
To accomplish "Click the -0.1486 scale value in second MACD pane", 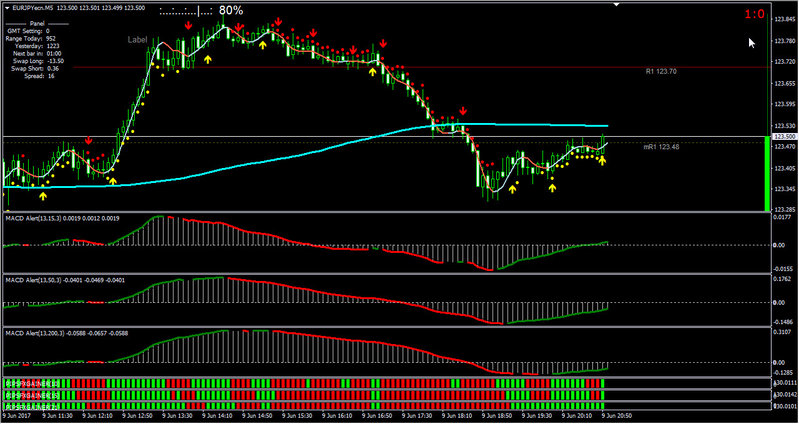I will (783, 322).
